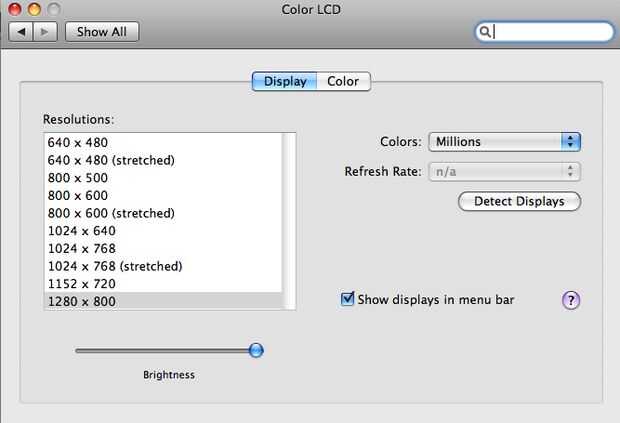Click the Show All button
The image size is (620, 423).
102,32
